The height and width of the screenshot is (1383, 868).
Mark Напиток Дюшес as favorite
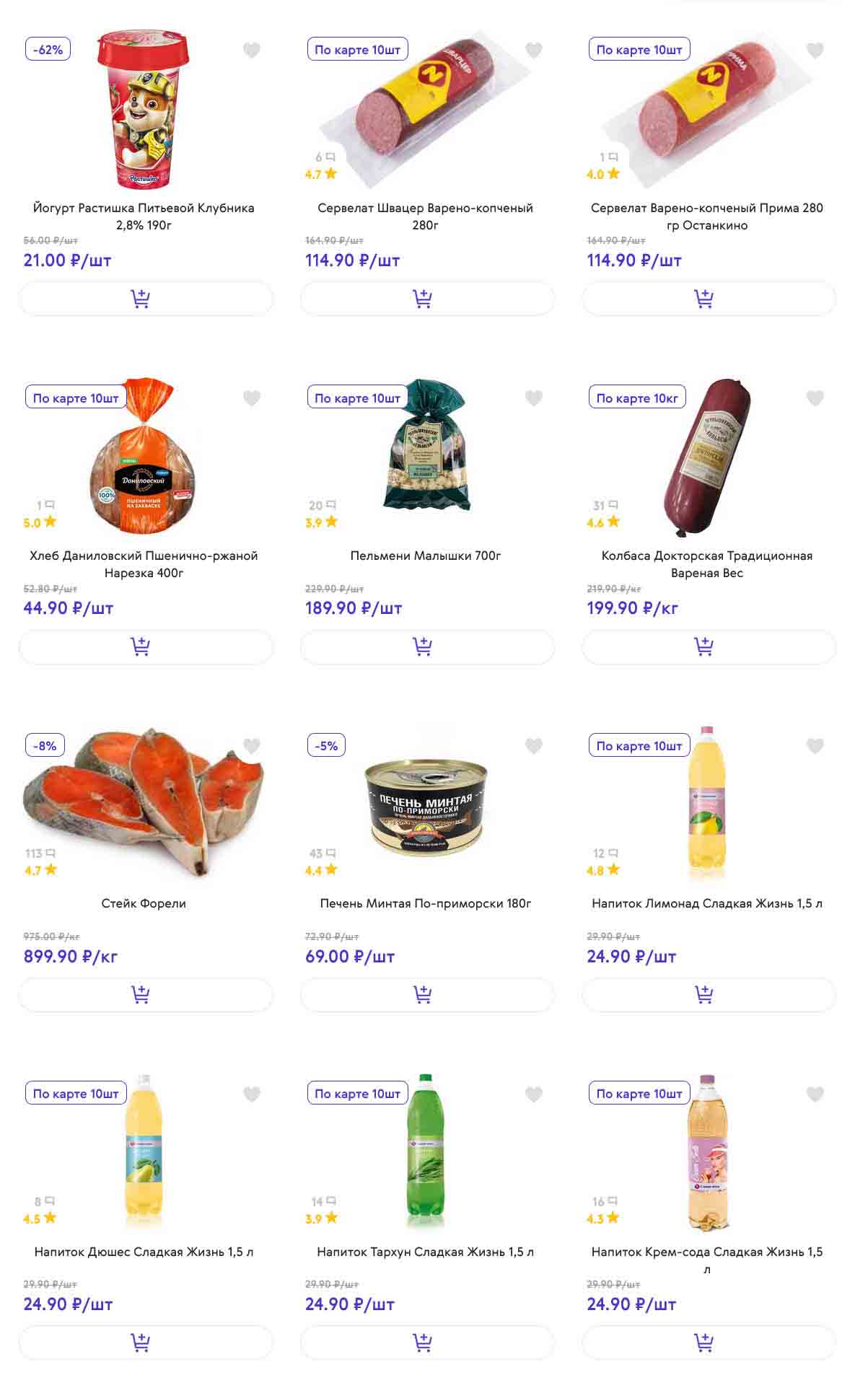(x=251, y=1094)
